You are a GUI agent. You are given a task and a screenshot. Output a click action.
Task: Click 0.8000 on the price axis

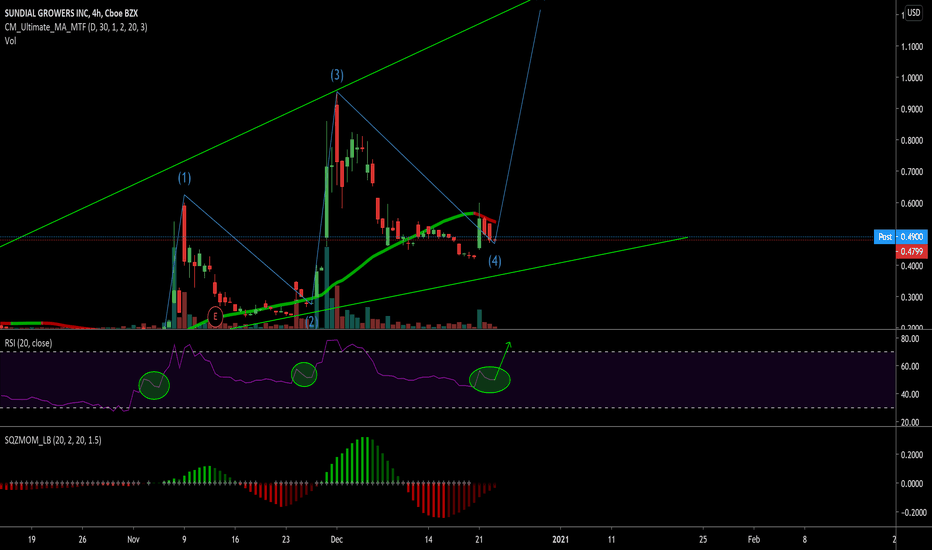pyautogui.click(x=912, y=141)
